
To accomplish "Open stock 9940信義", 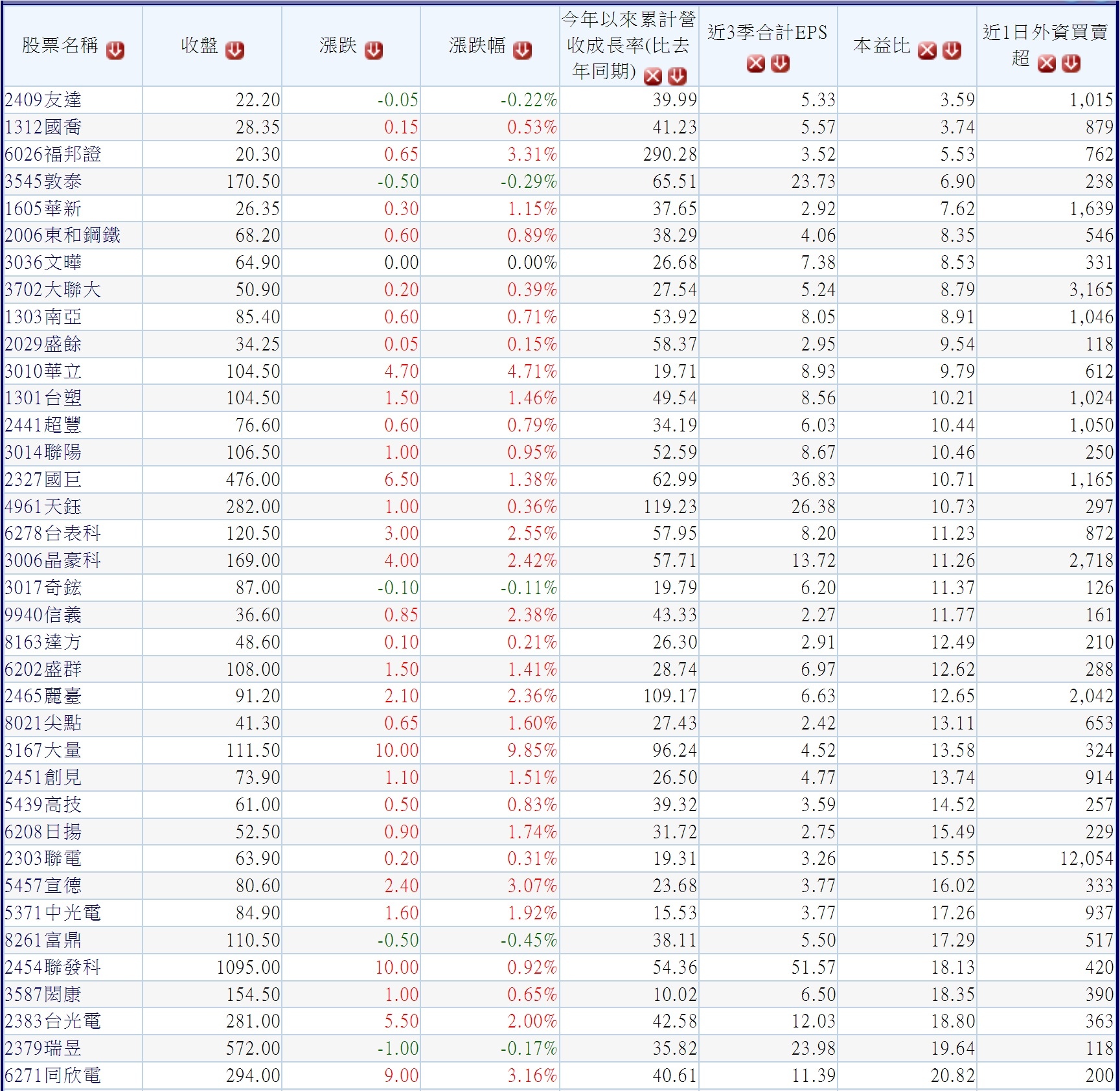I will point(43,615).
